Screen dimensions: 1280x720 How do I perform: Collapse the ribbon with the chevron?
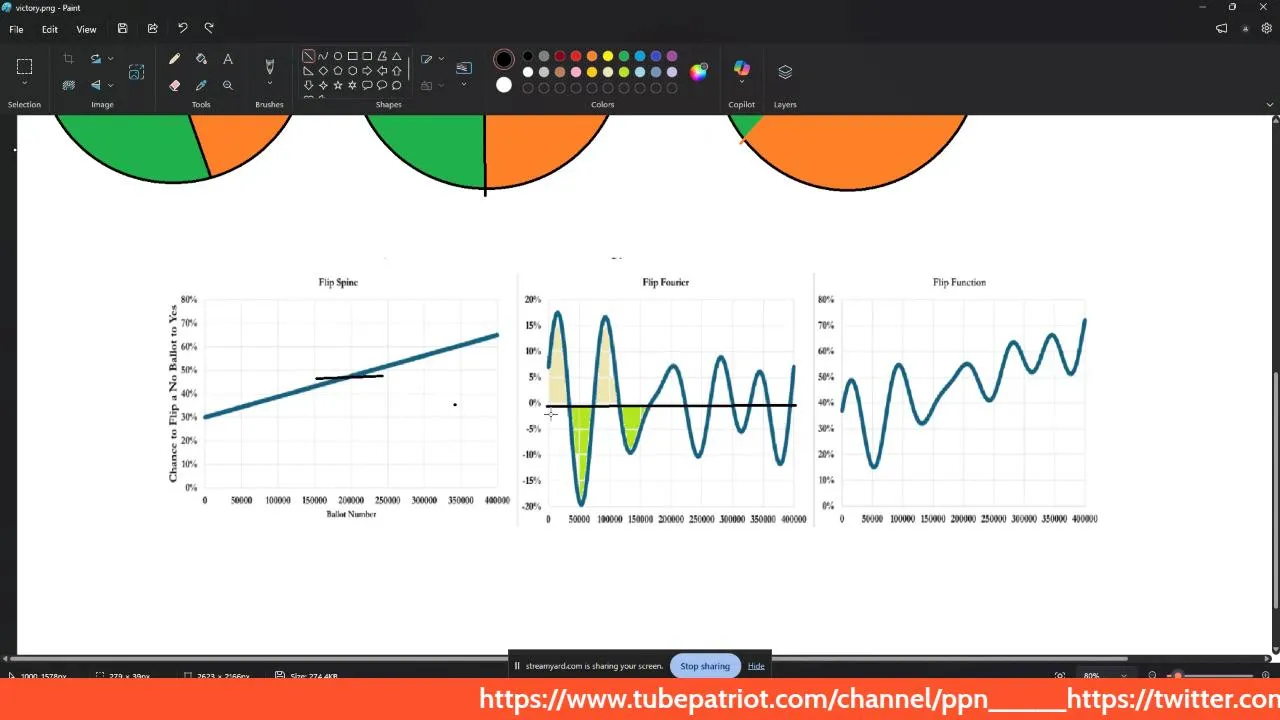tap(1270, 104)
